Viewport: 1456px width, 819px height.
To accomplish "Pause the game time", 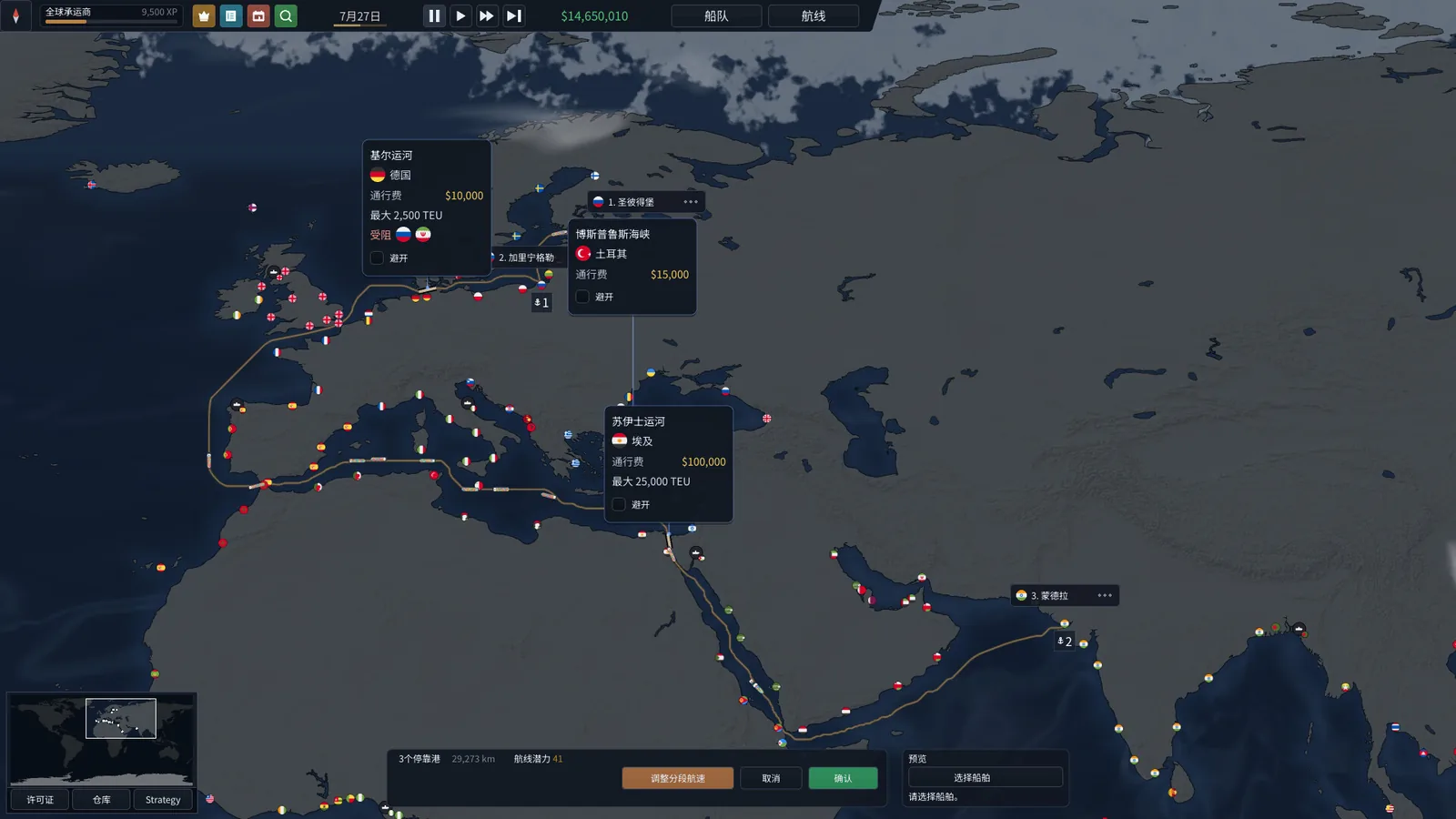I will pos(434,15).
